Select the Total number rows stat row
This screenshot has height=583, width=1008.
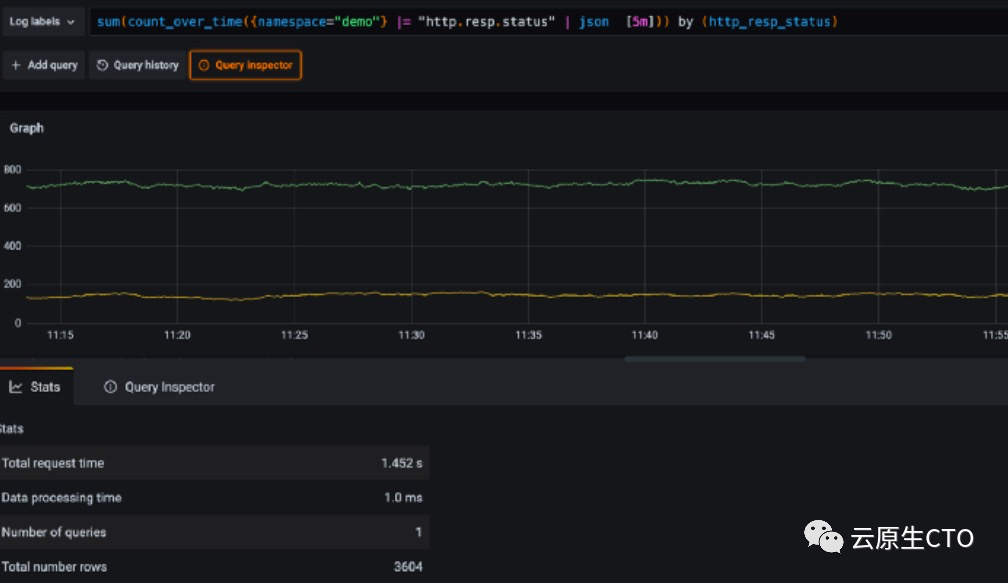[x=214, y=567]
